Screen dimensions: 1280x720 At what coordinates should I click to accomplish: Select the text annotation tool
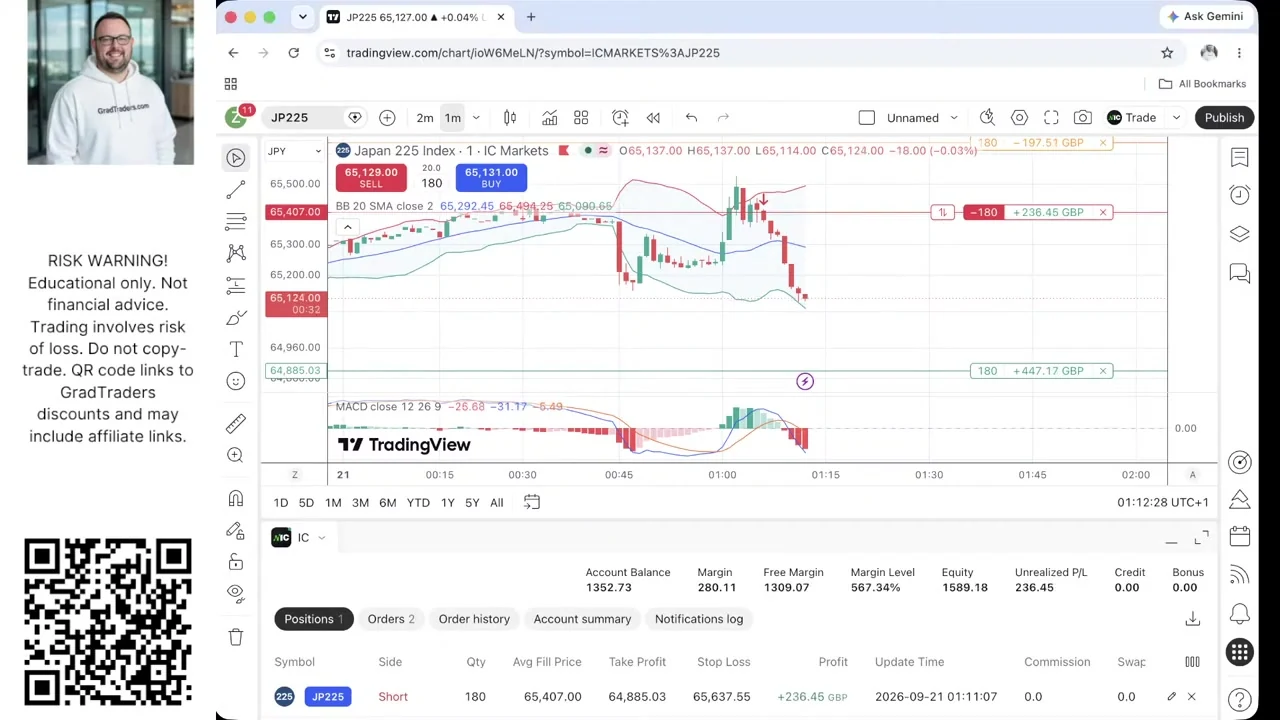coord(236,349)
